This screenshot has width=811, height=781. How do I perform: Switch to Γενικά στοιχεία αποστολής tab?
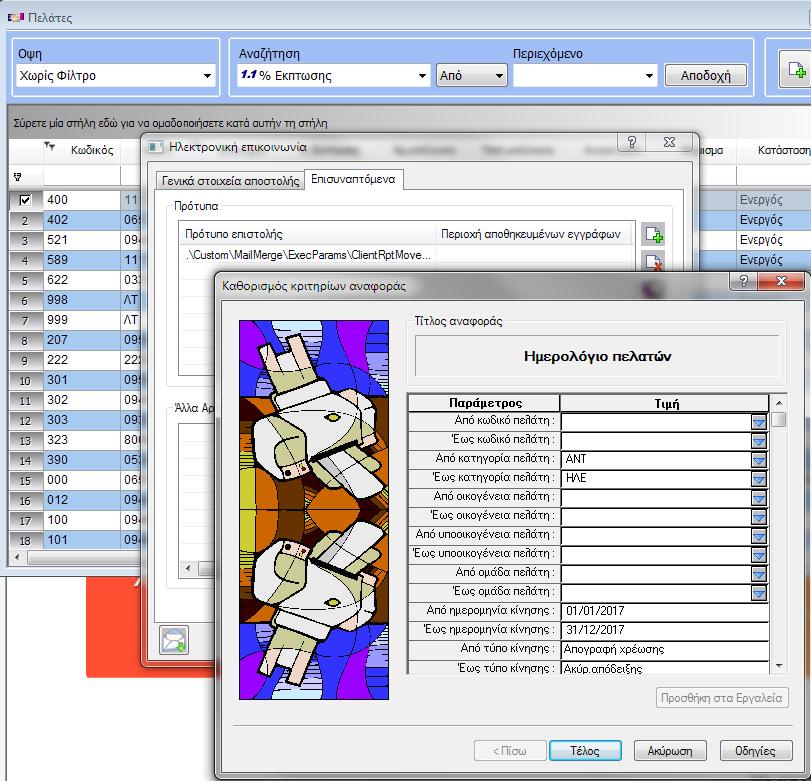click(x=230, y=181)
